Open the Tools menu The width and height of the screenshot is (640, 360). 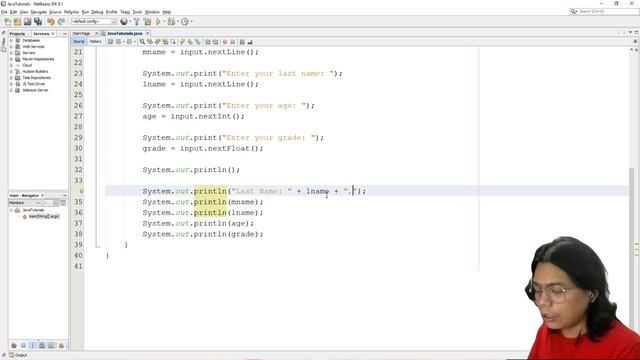point(138,12)
